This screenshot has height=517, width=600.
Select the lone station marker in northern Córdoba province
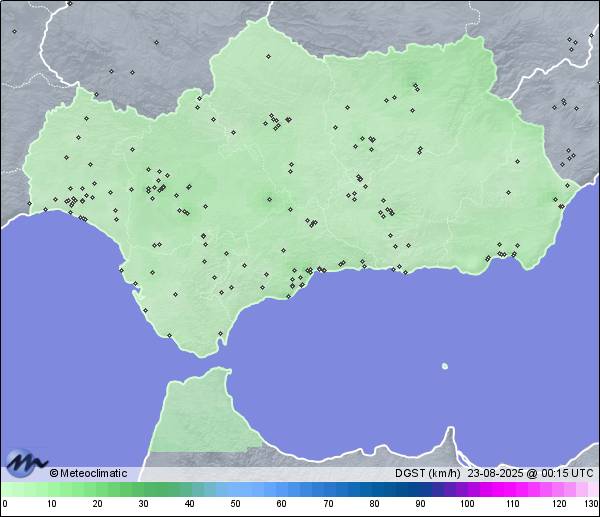[x=268, y=56]
